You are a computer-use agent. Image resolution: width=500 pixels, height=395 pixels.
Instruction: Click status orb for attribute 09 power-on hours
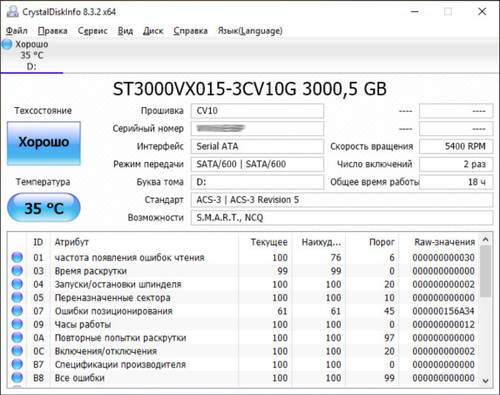[17, 324]
